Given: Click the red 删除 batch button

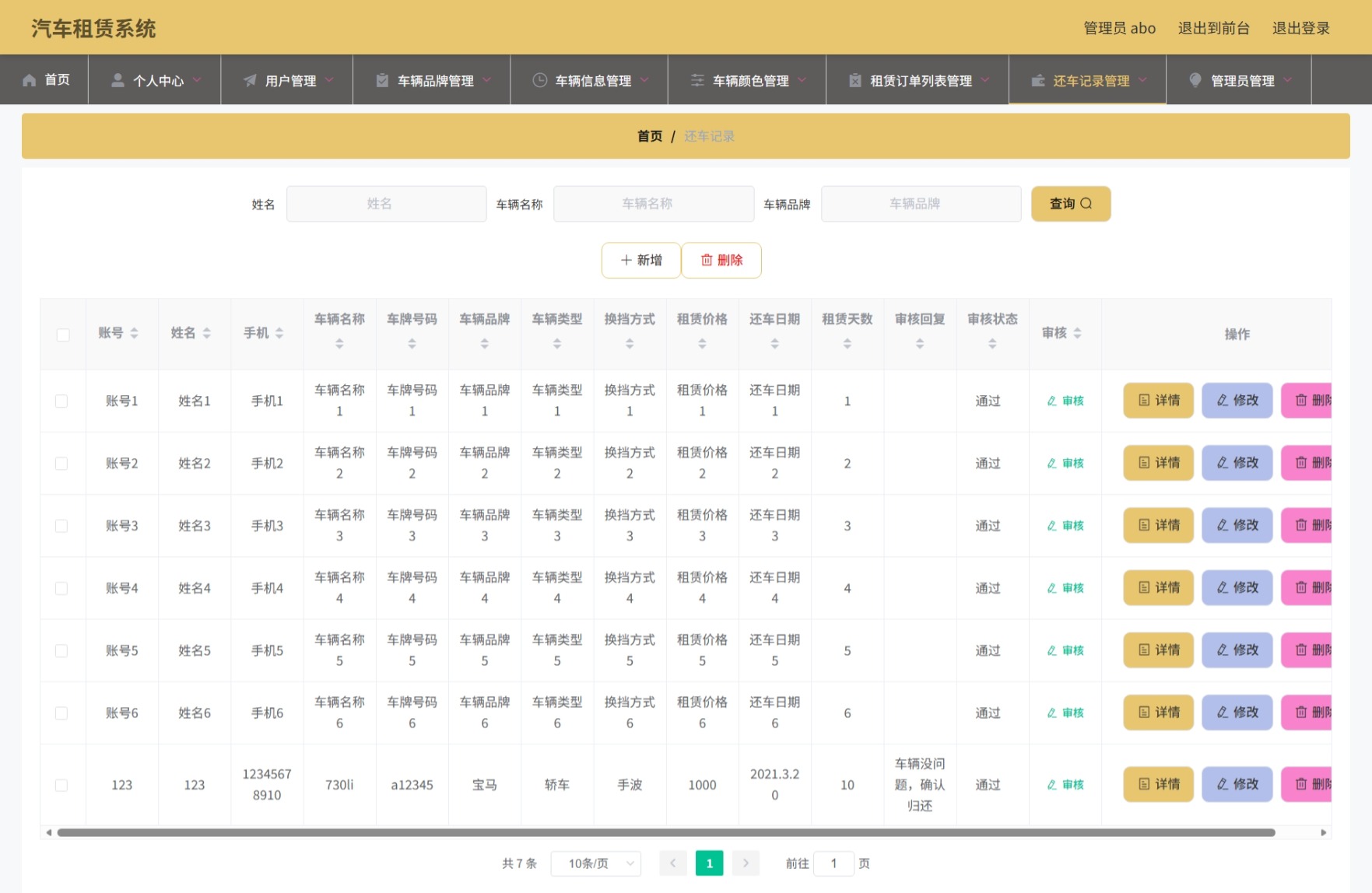Looking at the screenshot, I should (721, 260).
